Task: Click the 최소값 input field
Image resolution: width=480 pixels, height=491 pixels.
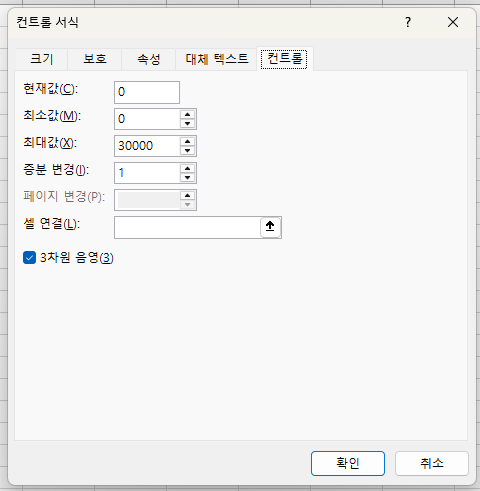Action: pos(147,119)
